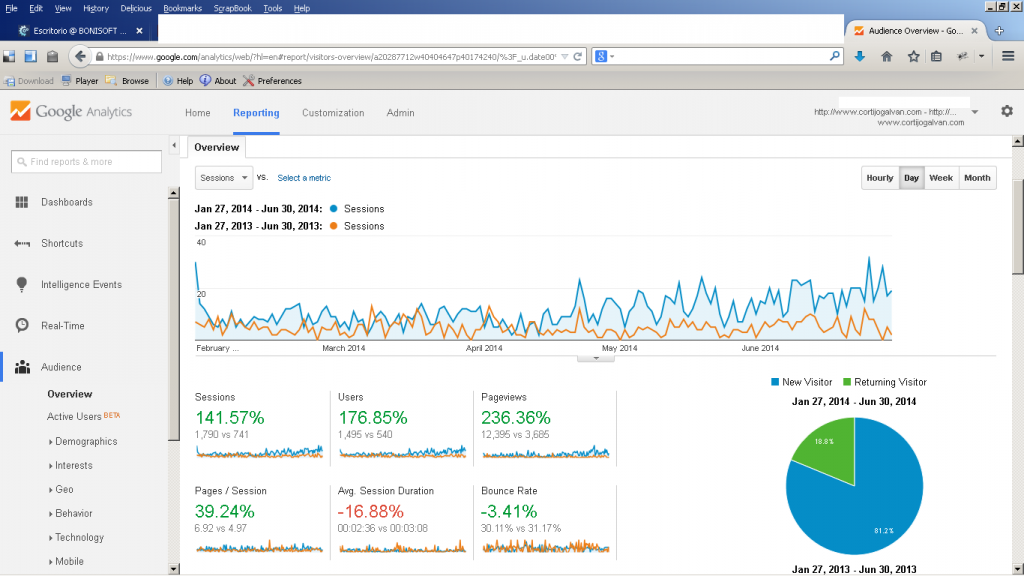Open the browser downloads arrow icon
Viewport: 1024px width, 576px height.
point(859,57)
